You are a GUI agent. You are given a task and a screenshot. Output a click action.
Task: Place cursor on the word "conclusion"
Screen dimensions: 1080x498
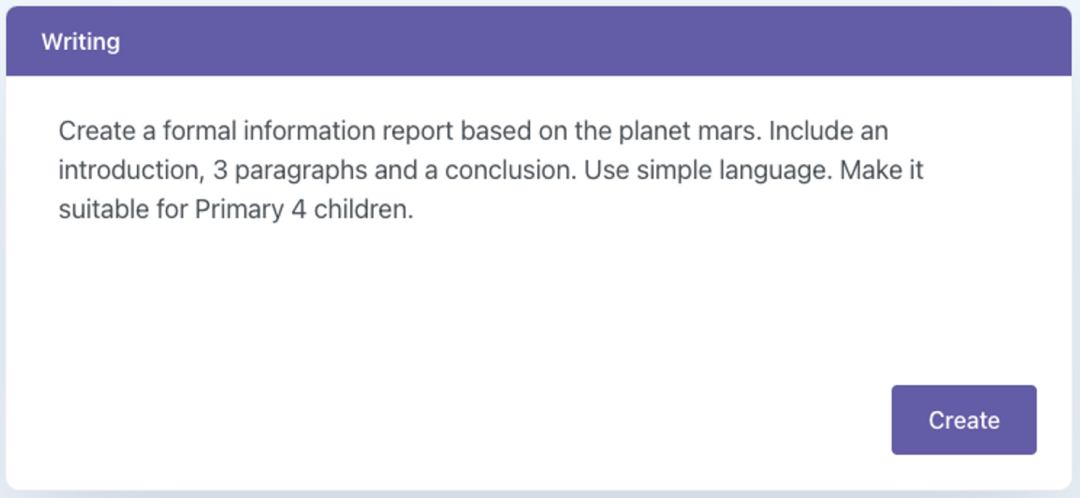tap(507, 170)
